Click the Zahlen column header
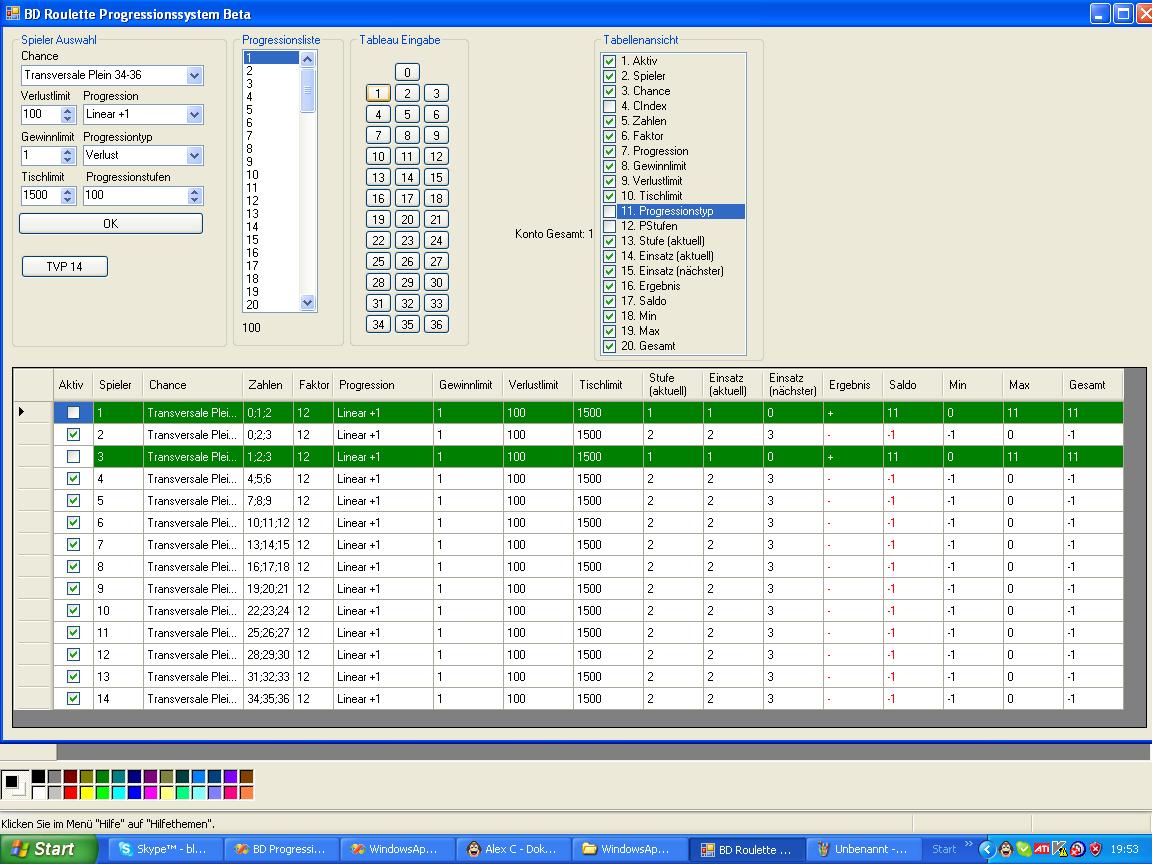The height and width of the screenshot is (864, 1152). [268, 385]
